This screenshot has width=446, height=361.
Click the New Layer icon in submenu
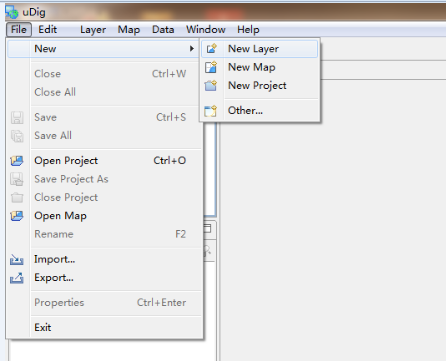click(x=212, y=49)
